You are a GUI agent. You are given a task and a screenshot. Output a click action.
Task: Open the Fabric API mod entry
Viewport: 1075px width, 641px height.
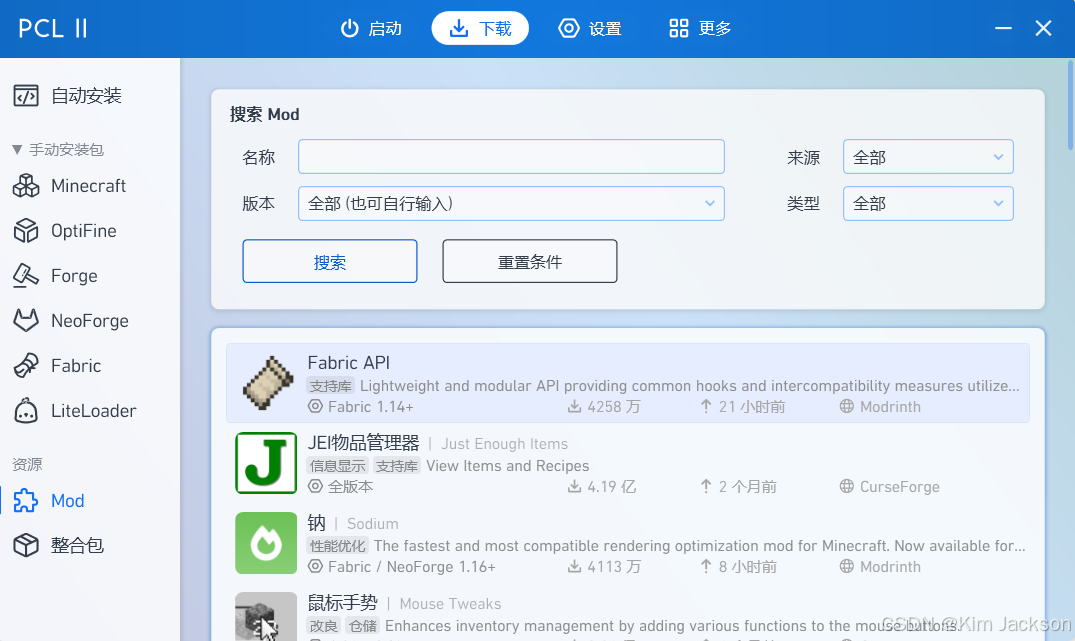pyautogui.click(x=628, y=383)
